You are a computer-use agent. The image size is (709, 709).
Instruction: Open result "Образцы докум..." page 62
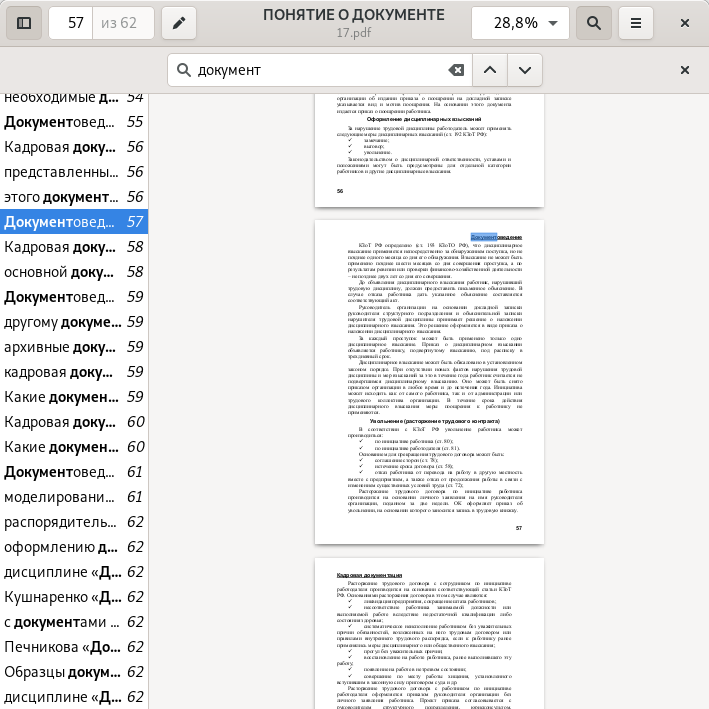coord(74,672)
